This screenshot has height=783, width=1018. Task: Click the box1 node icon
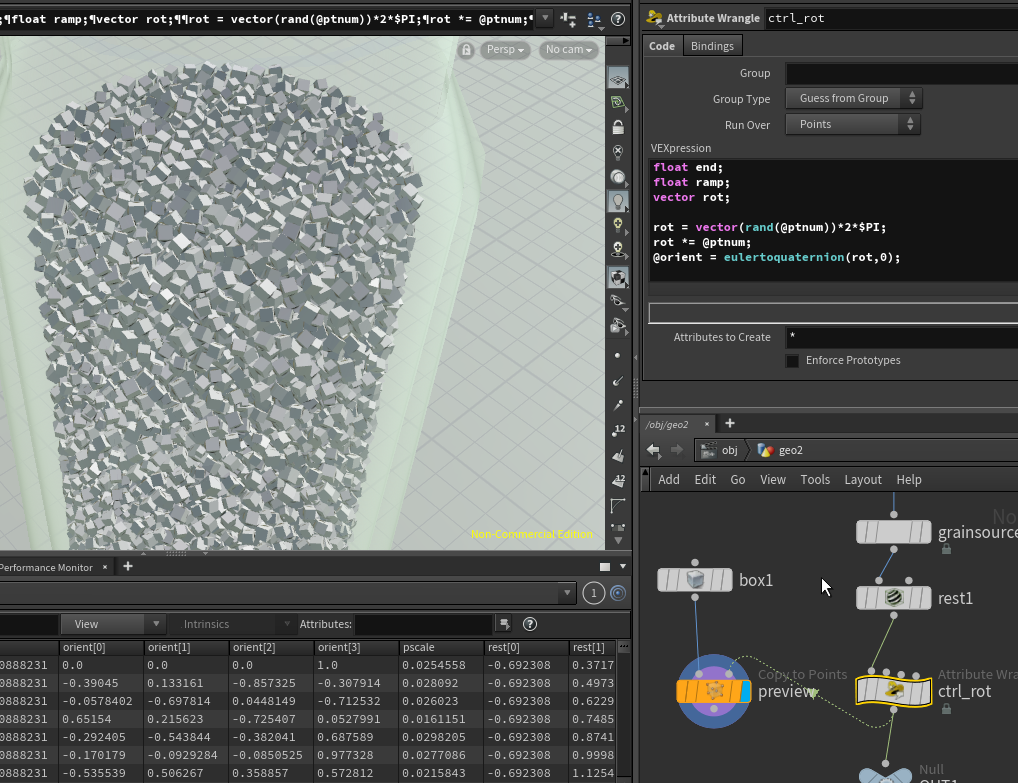point(695,580)
